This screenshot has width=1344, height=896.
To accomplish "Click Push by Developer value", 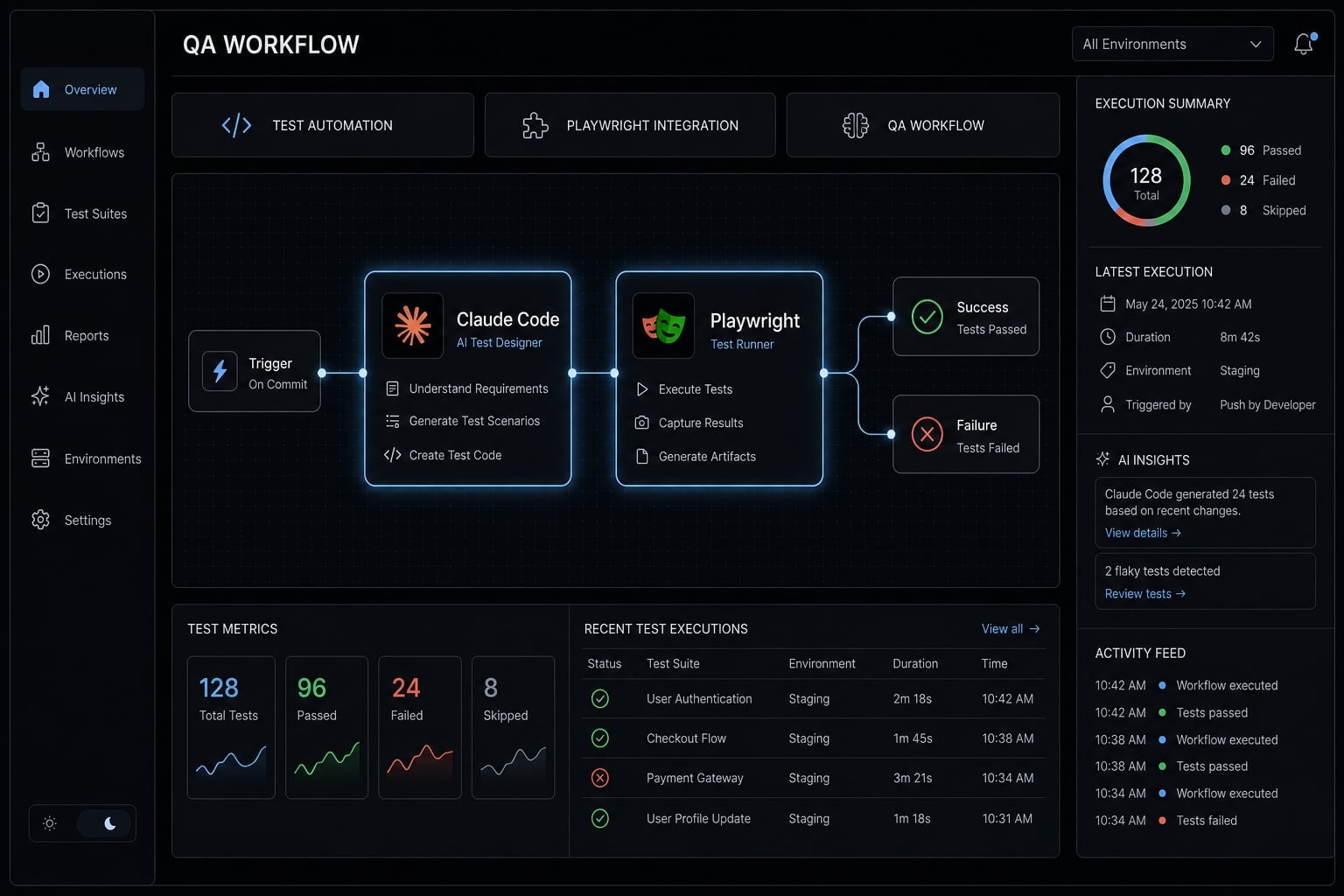I will (x=1268, y=404).
